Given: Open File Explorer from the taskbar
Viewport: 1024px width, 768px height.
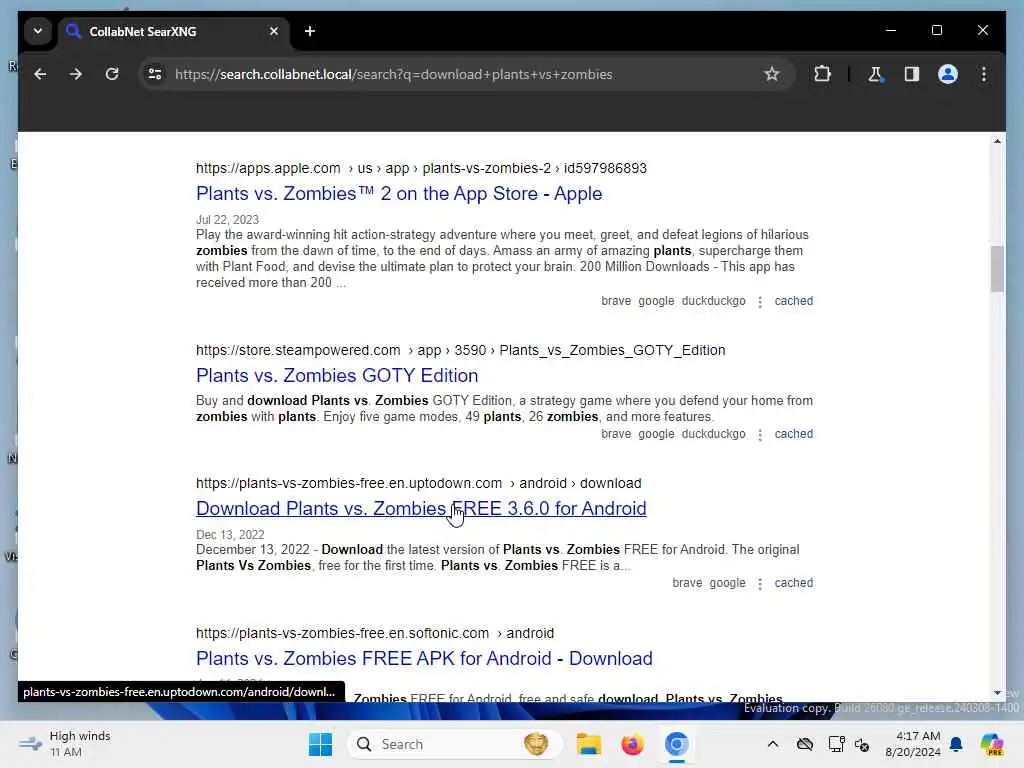Looking at the screenshot, I should click(588, 744).
